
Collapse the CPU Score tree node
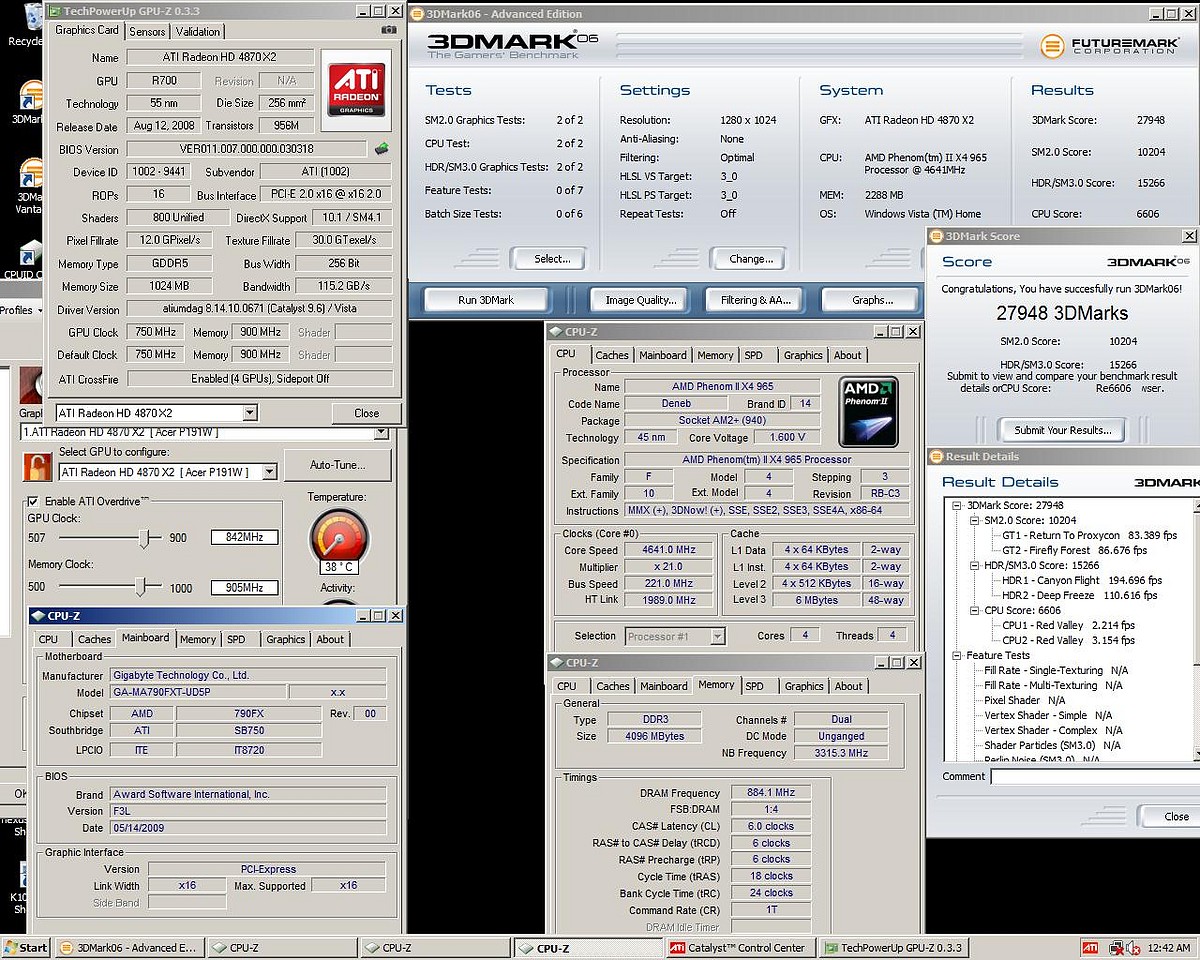[x=974, y=611]
